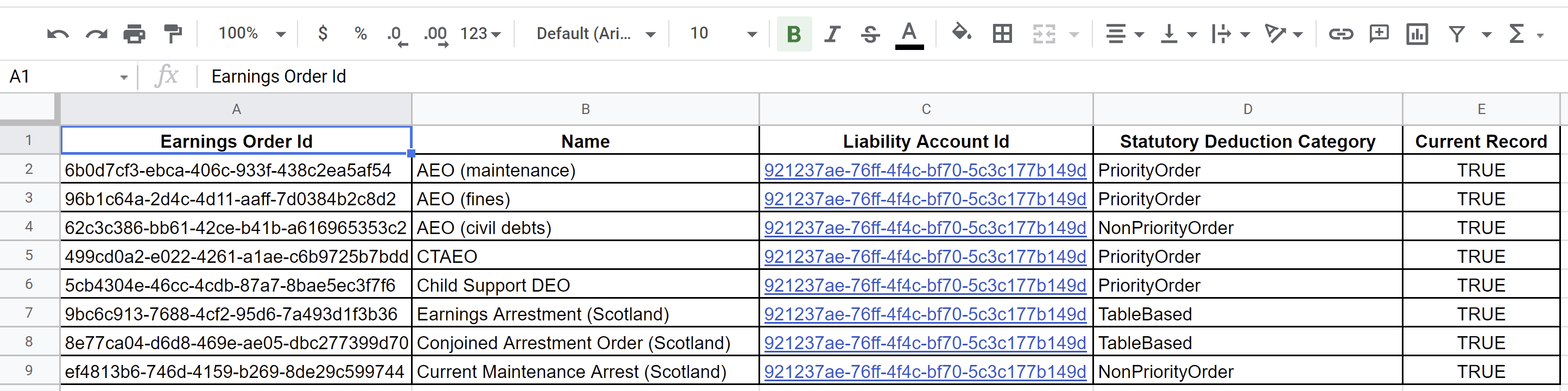The width and height of the screenshot is (1568, 391).
Task: Toggle Bold formatting
Action: click(794, 34)
